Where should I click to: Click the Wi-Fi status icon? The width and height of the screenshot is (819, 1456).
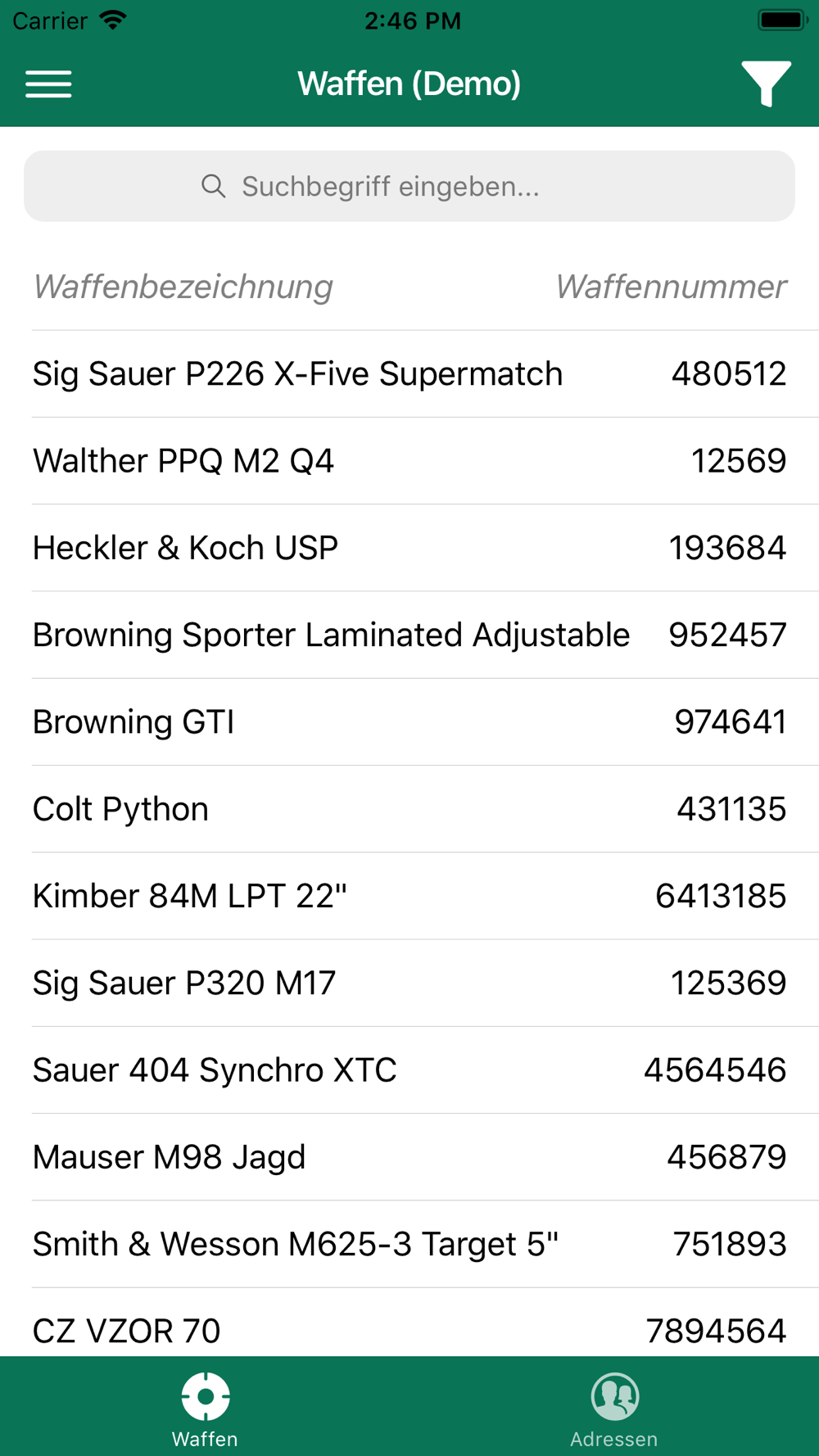[x=112, y=20]
